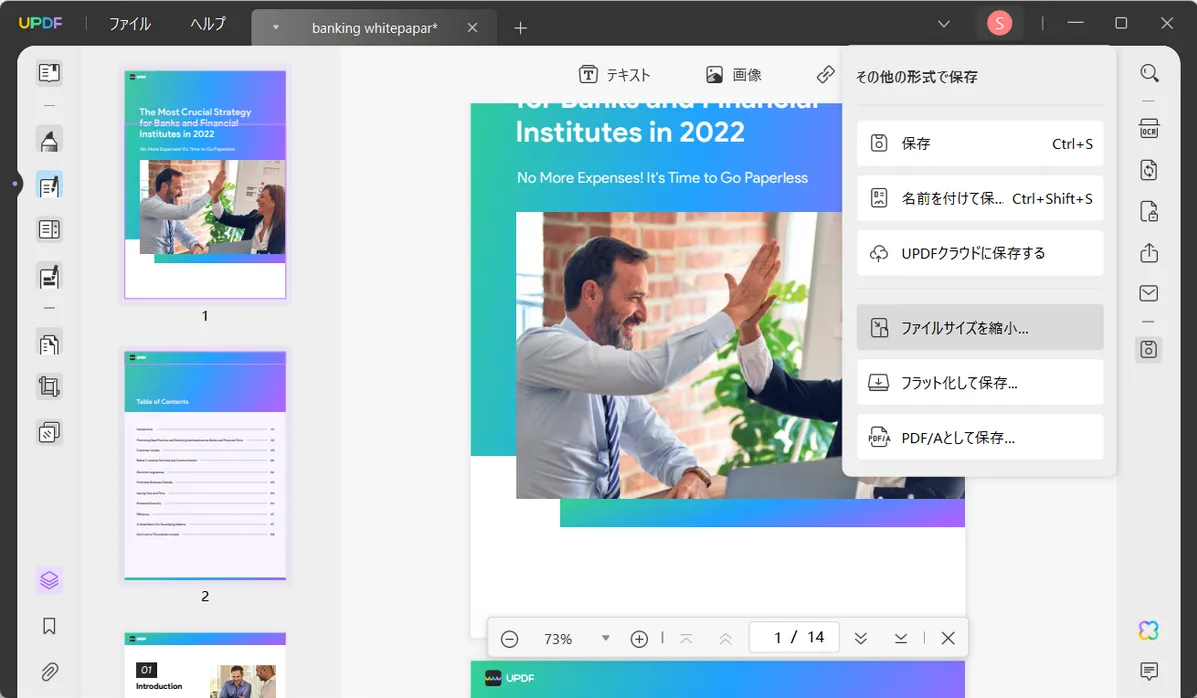Open the Organize Pages tool
Image resolution: width=1197 pixels, height=698 pixels.
pos(50,344)
